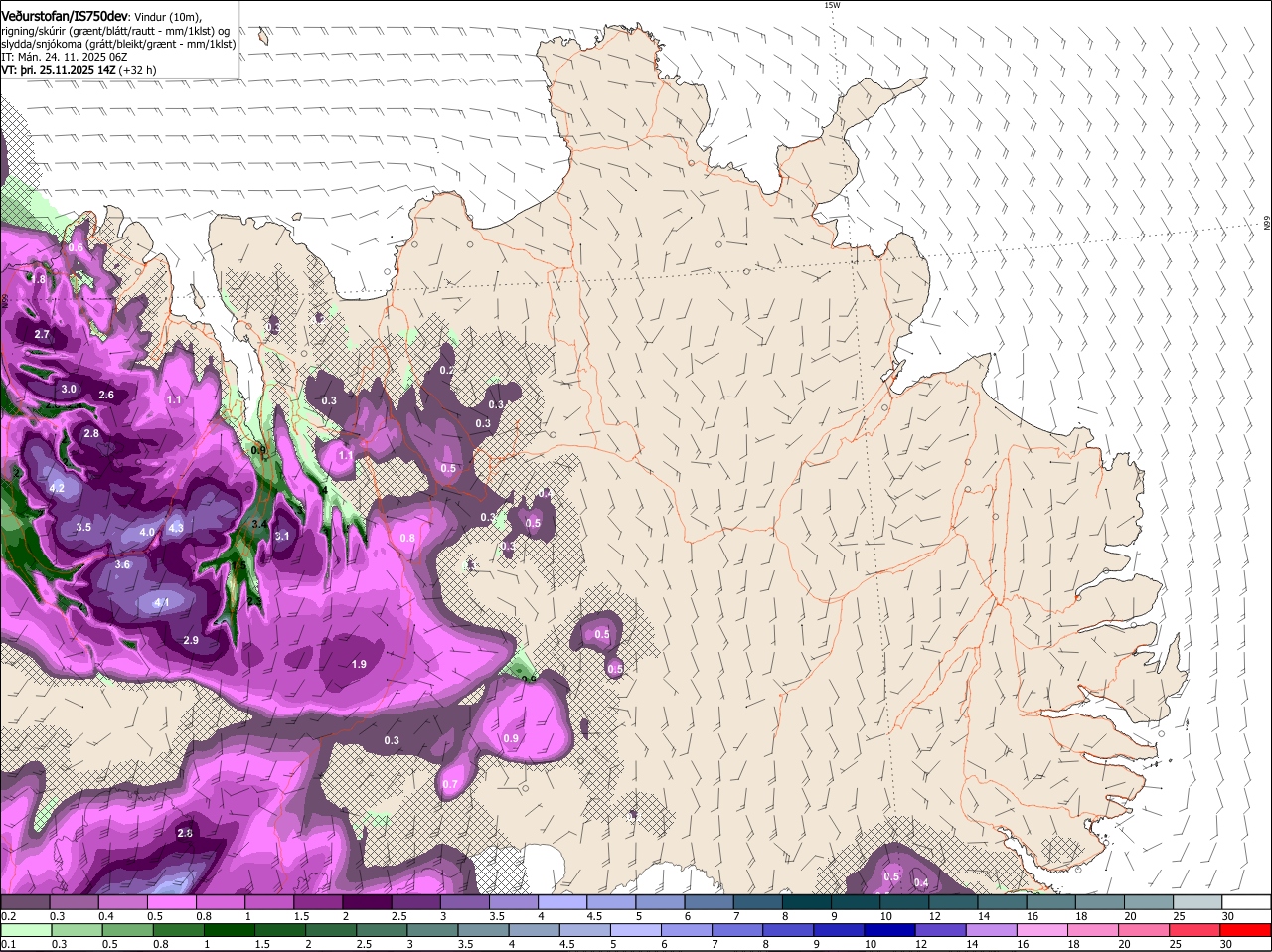Click the VT: þri. 25.11.2025 14Z valid time
The height and width of the screenshot is (952, 1272).
(59, 70)
